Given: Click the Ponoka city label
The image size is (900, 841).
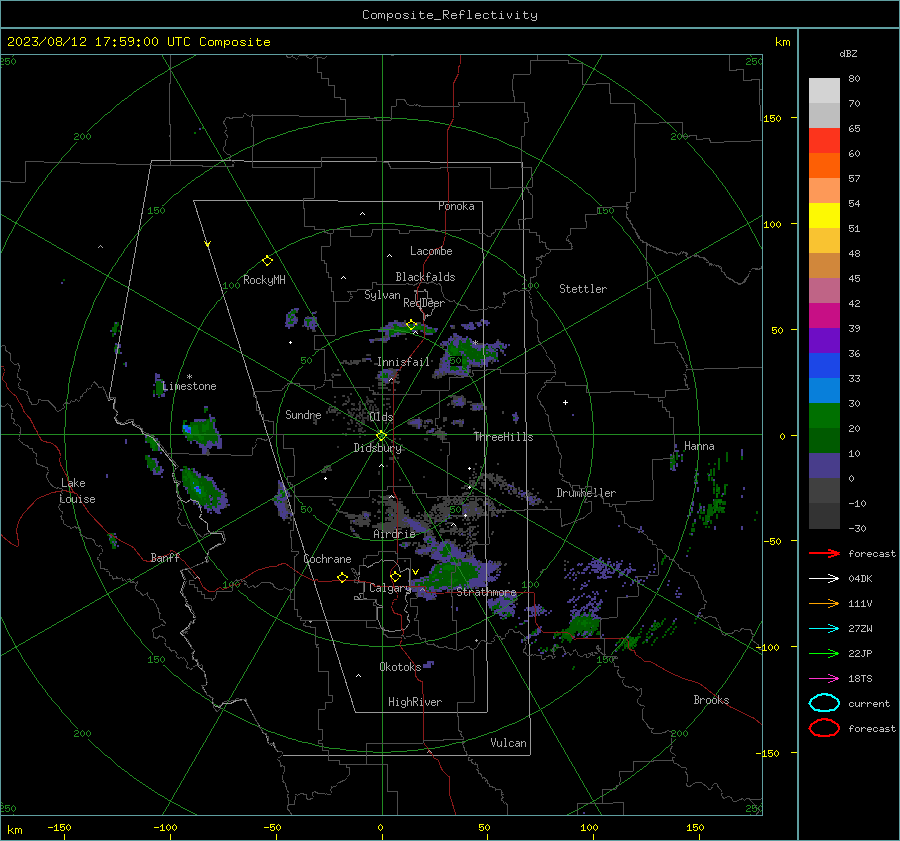Looking at the screenshot, I should click(x=456, y=206).
